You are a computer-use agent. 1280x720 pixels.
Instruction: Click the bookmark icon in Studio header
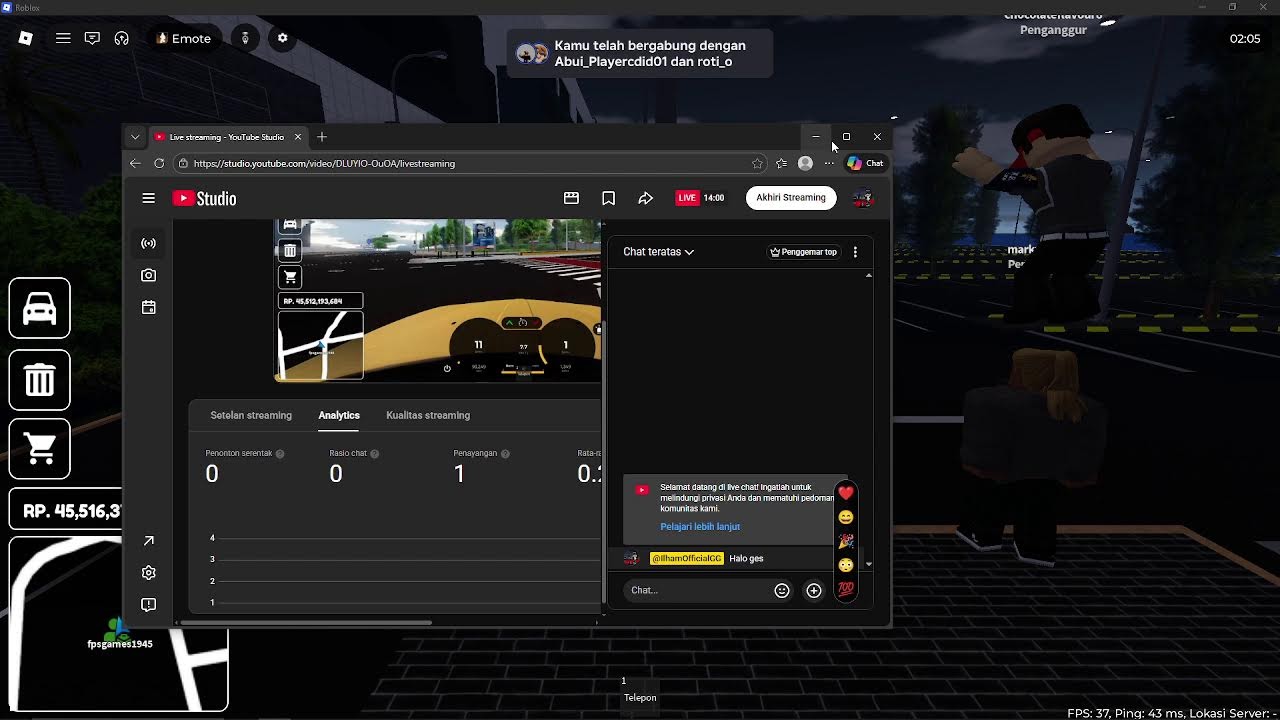pyautogui.click(x=608, y=198)
